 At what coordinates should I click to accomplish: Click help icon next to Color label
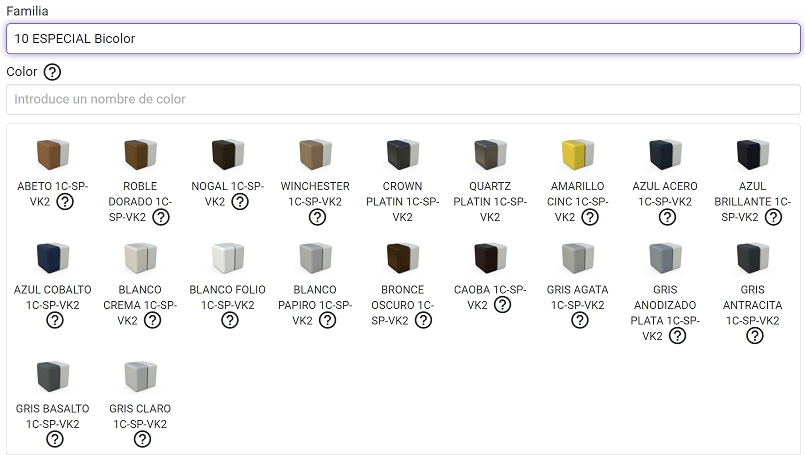[52, 72]
